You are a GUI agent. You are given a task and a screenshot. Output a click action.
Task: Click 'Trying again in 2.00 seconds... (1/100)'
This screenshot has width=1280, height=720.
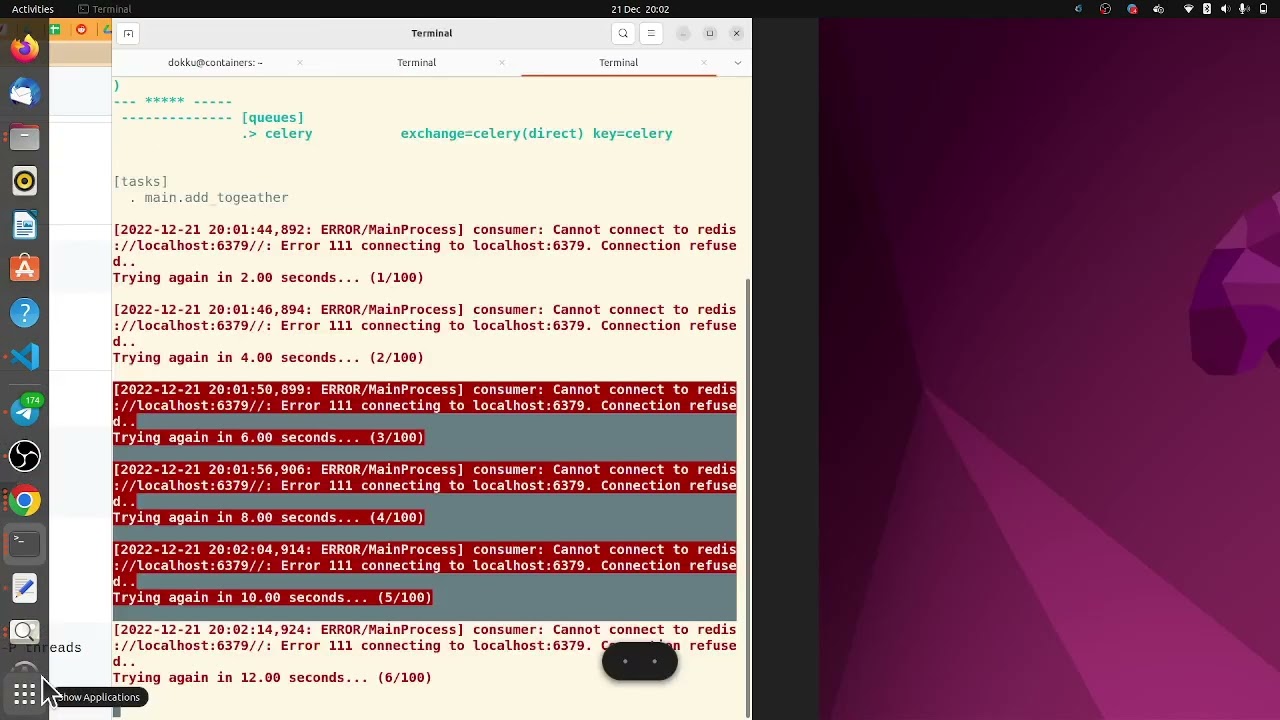tap(268, 278)
